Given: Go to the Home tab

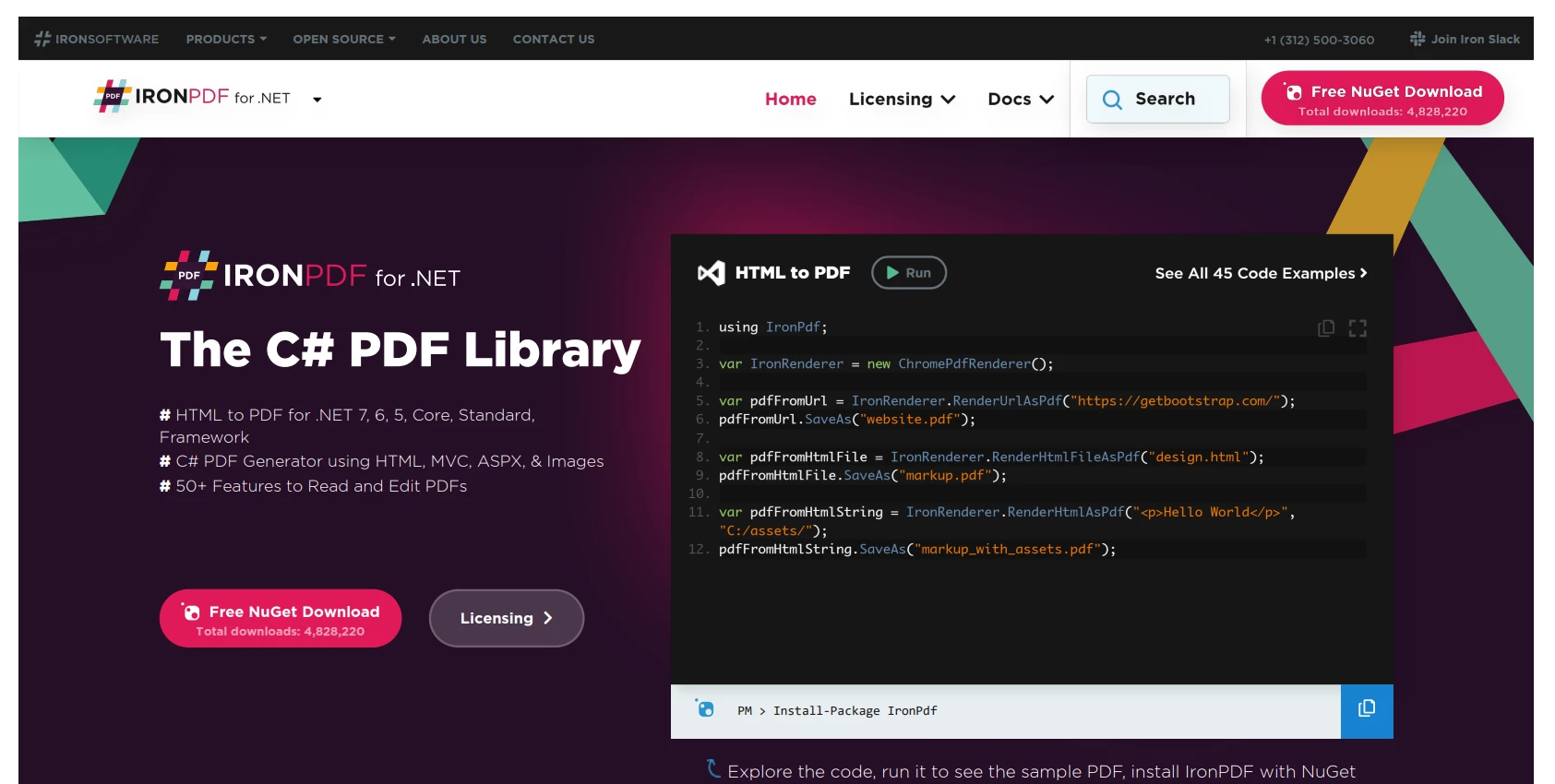Looking at the screenshot, I should click(791, 99).
